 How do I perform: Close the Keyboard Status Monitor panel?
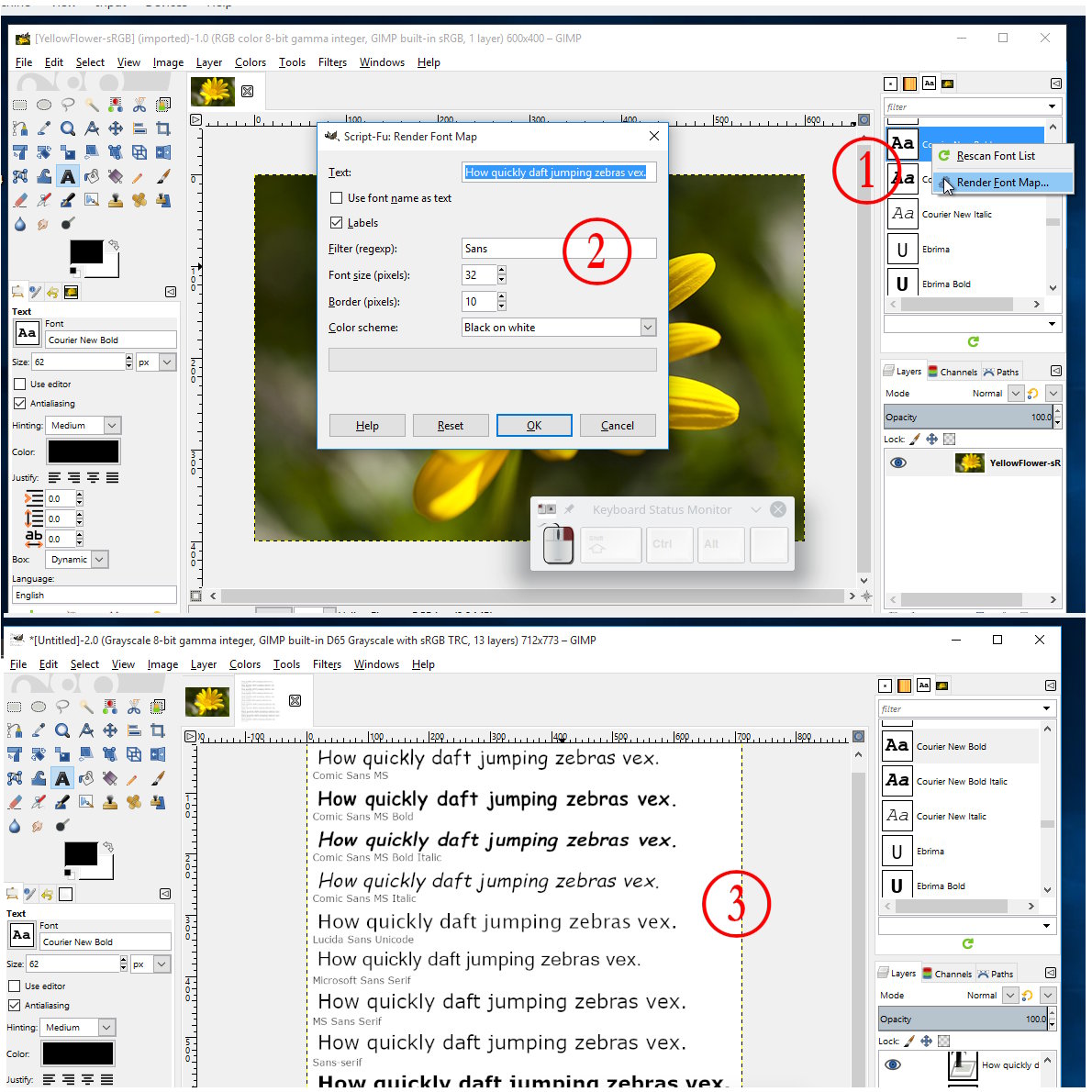coord(778,510)
